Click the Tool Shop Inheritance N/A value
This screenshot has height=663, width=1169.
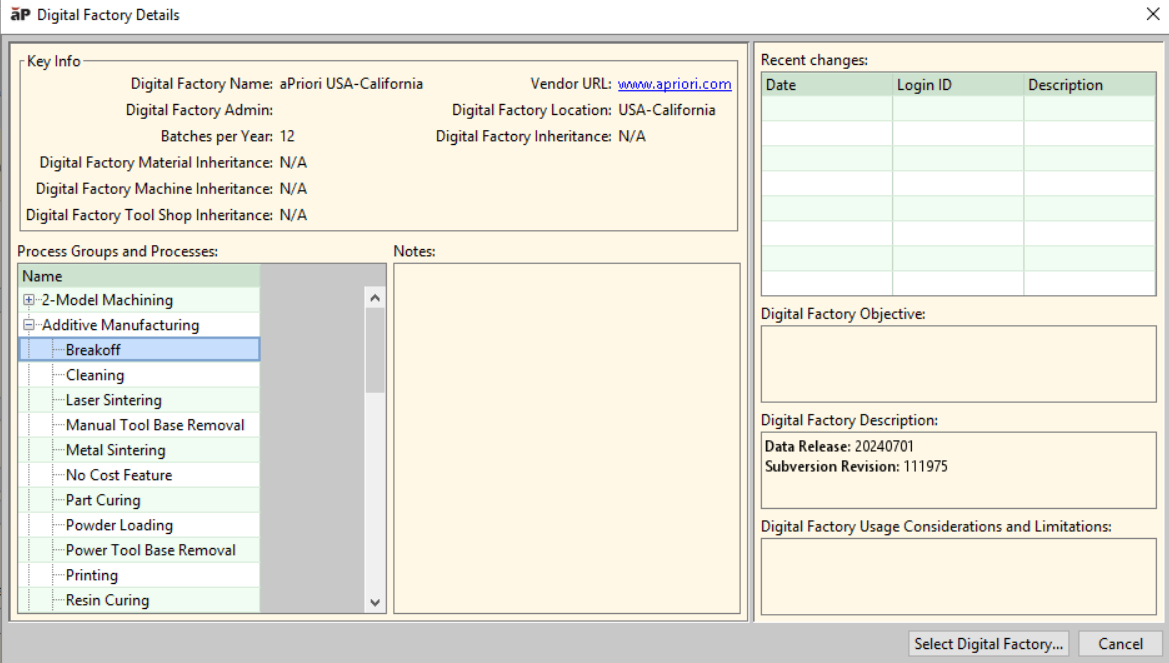coord(293,215)
